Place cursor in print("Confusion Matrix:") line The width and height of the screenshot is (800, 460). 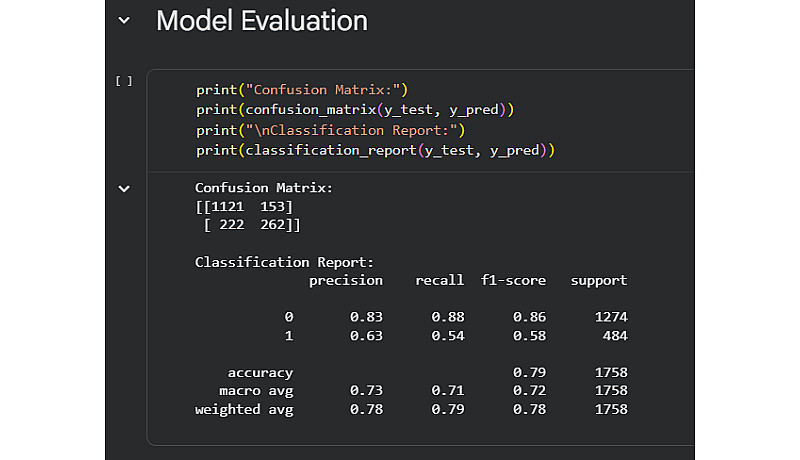click(302, 90)
